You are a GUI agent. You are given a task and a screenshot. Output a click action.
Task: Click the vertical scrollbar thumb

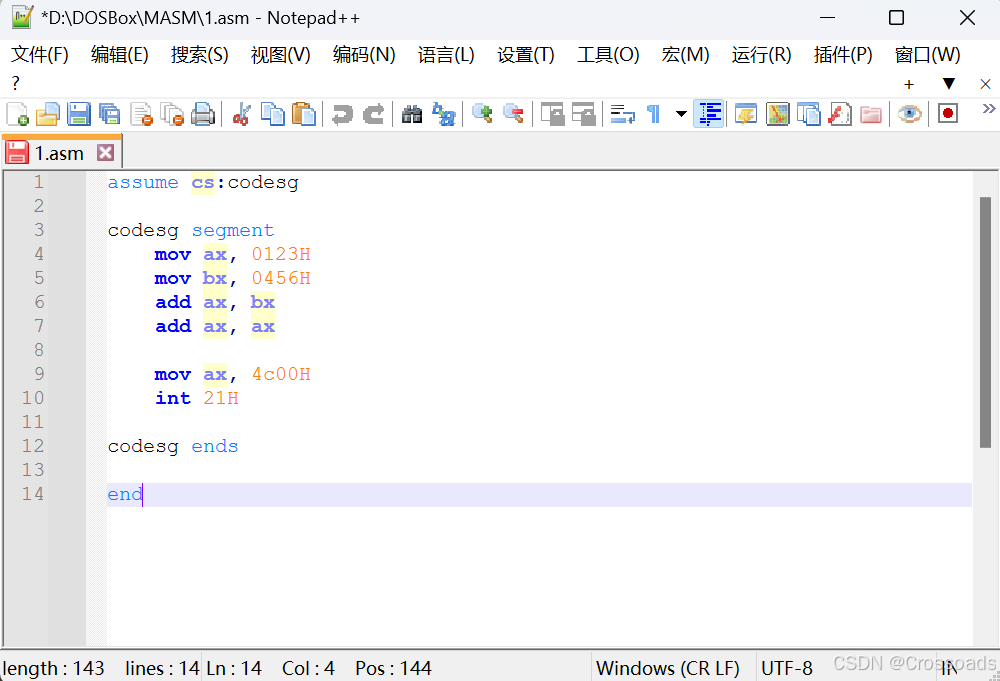pyautogui.click(x=985, y=322)
